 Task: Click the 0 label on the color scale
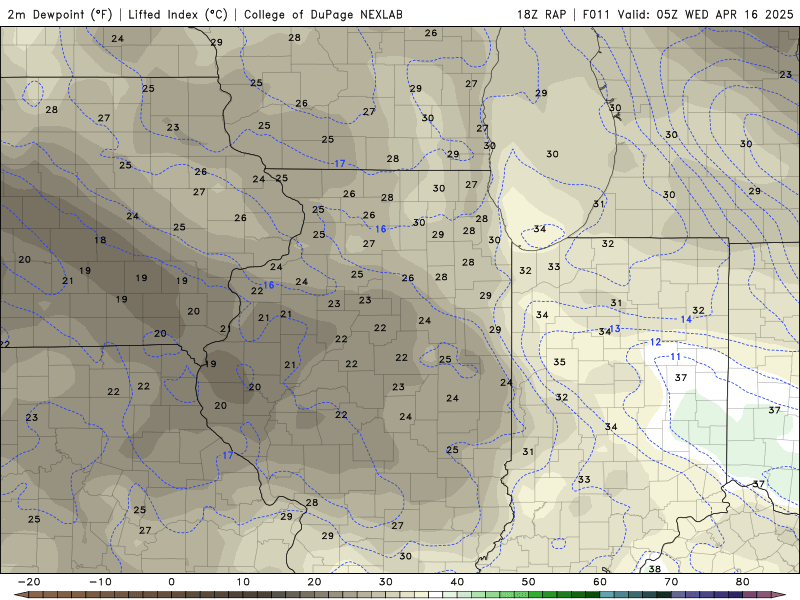click(x=171, y=582)
